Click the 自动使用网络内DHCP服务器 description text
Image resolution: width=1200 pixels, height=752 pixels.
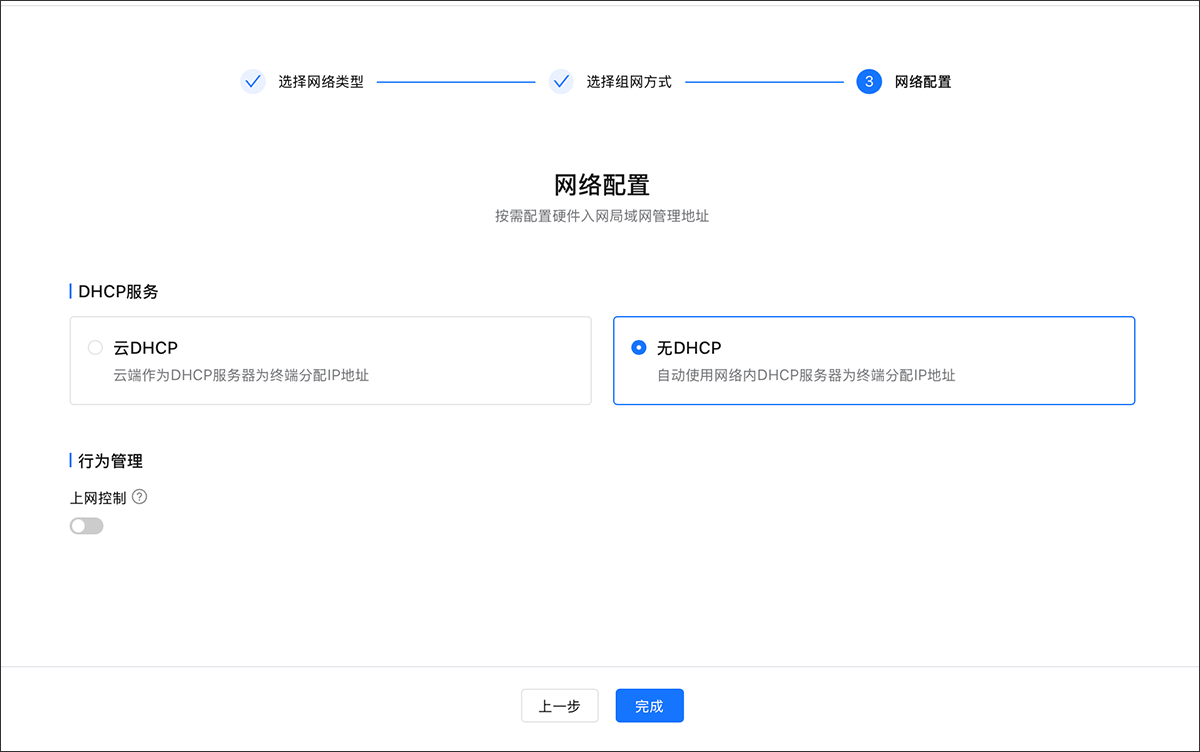click(805, 376)
